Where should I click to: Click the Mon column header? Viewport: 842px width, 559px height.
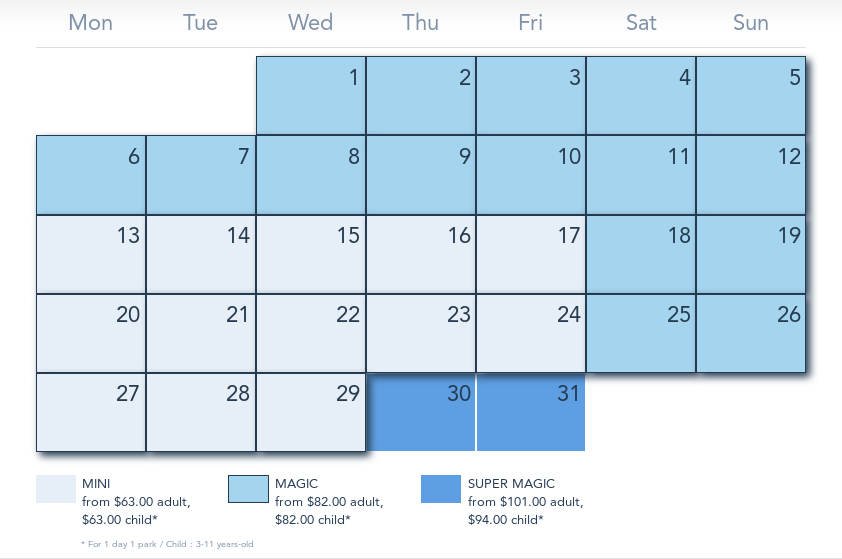click(90, 22)
